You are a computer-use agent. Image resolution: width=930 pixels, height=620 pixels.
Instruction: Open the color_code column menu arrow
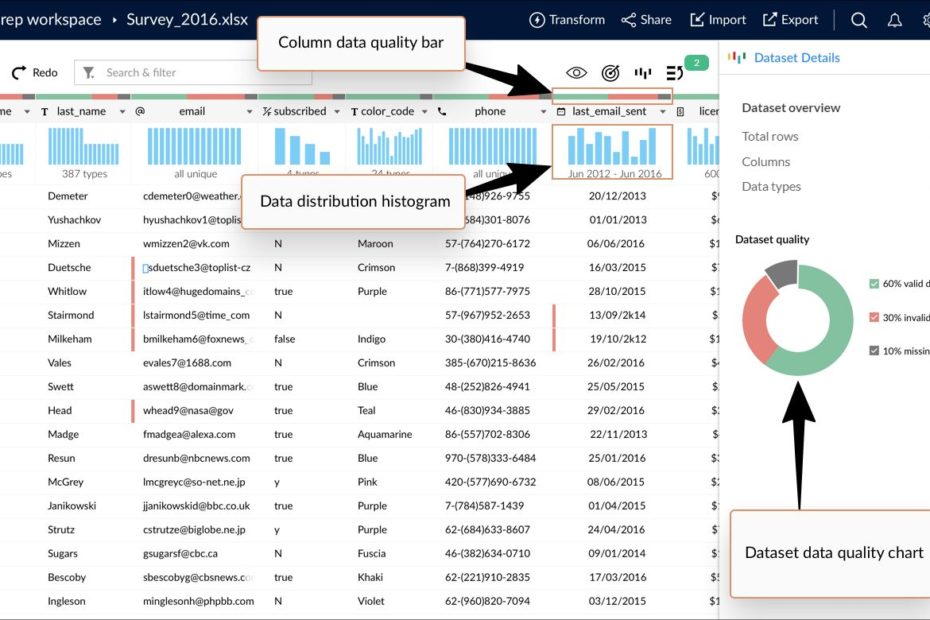click(425, 112)
